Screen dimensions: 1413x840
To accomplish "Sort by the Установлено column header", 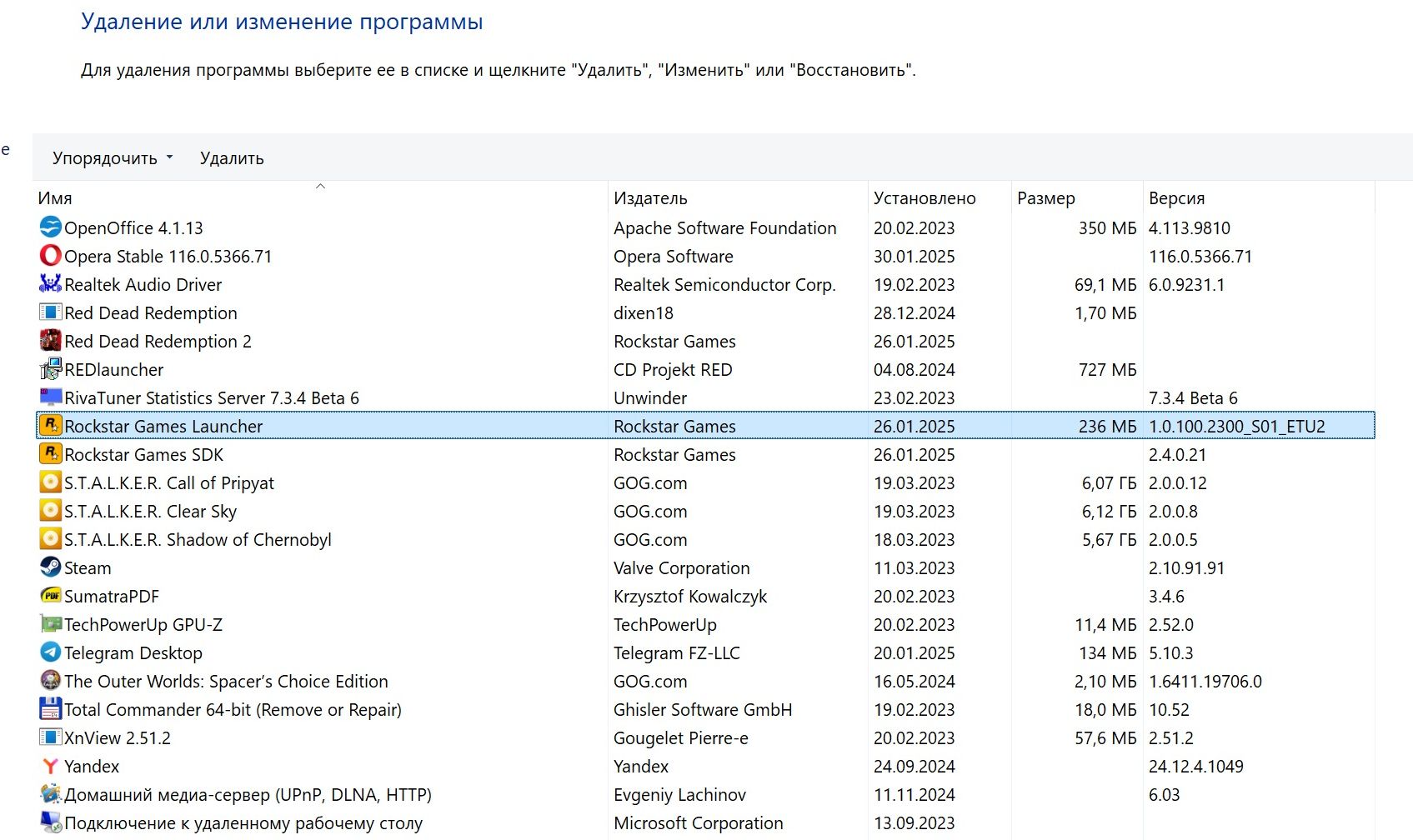I will coord(924,198).
